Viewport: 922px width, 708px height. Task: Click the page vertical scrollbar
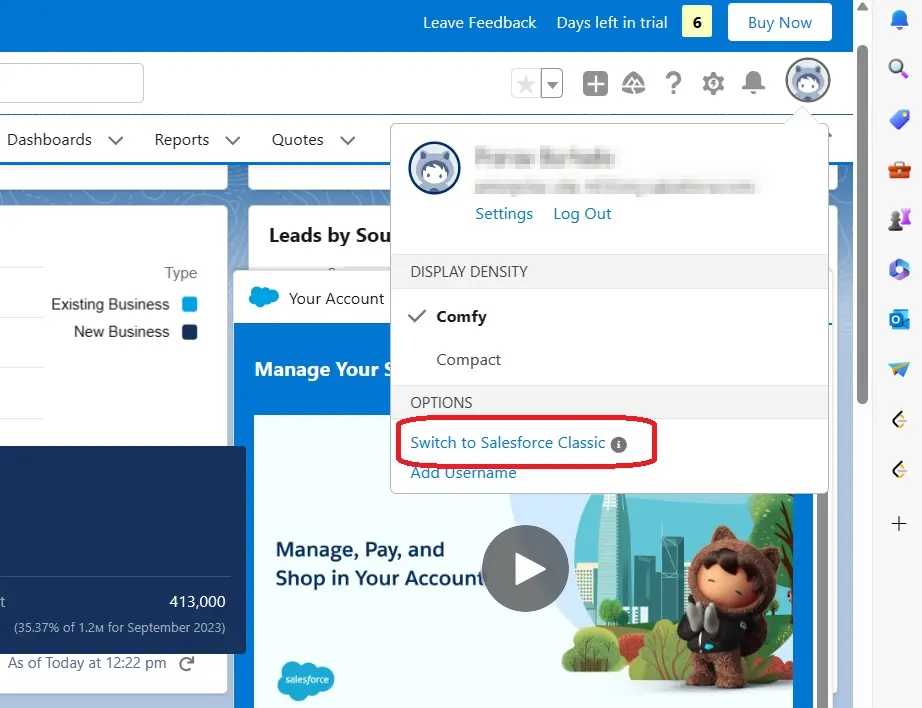[862, 225]
